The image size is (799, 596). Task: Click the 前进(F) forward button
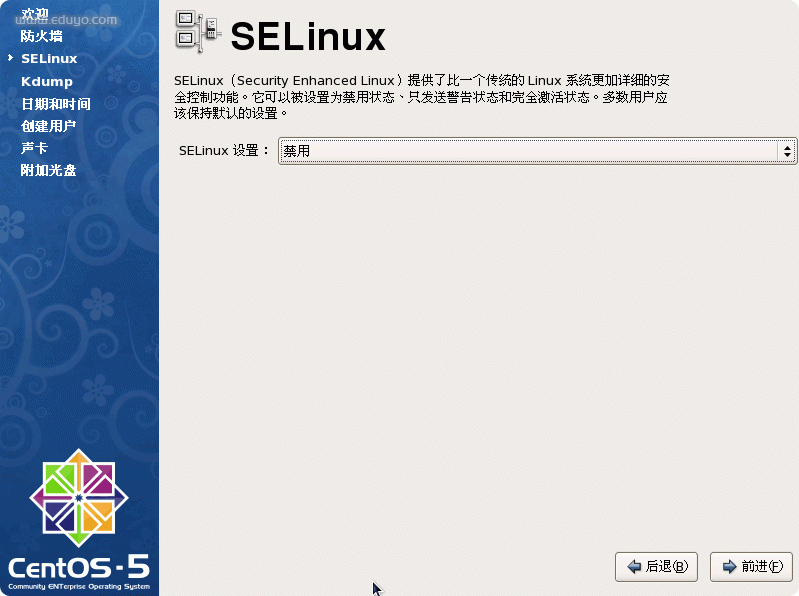pos(752,566)
